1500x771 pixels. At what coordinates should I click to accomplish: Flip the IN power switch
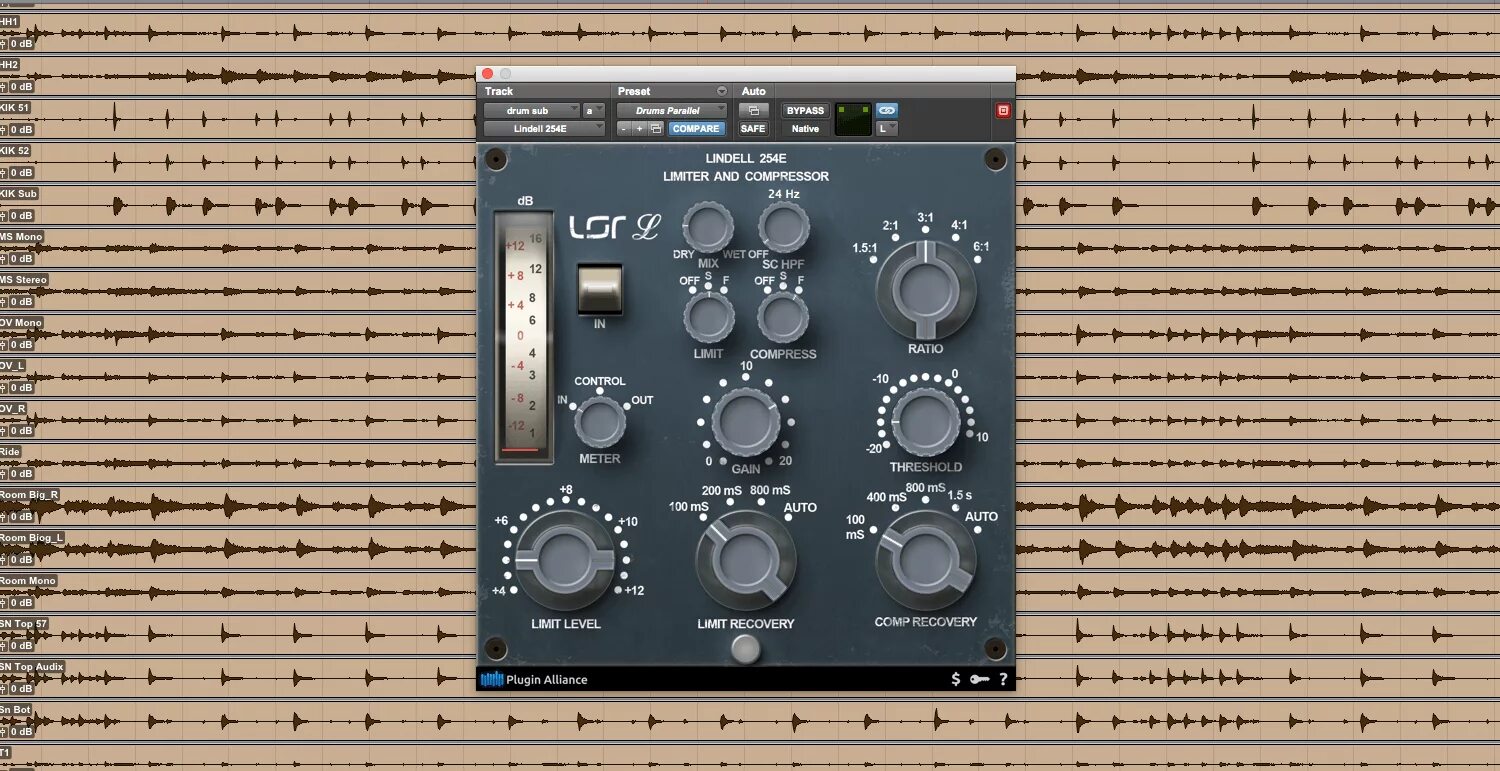tap(600, 290)
